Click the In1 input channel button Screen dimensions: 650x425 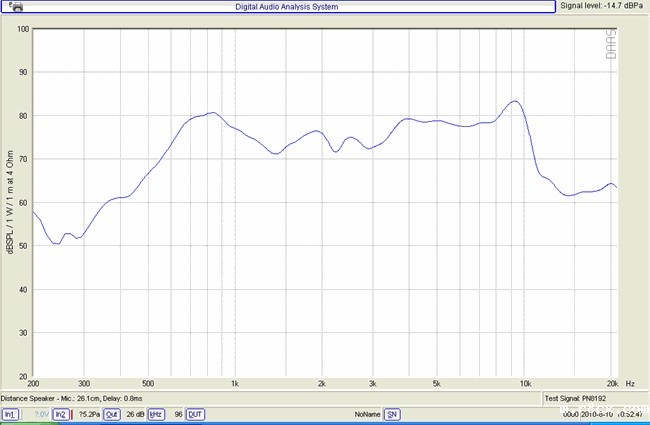click(9, 414)
